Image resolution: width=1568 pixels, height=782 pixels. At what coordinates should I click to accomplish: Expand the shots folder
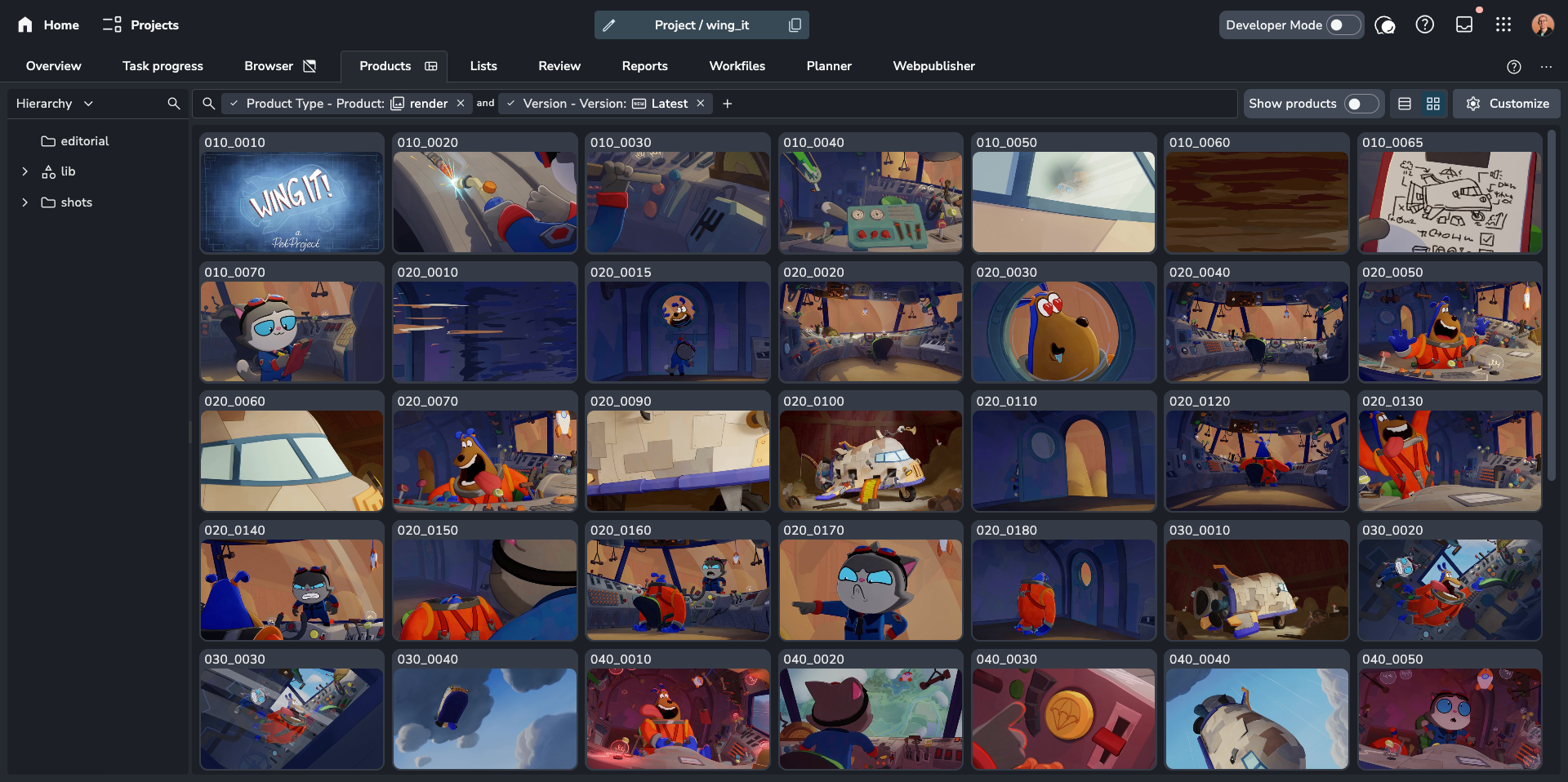click(24, 202)
